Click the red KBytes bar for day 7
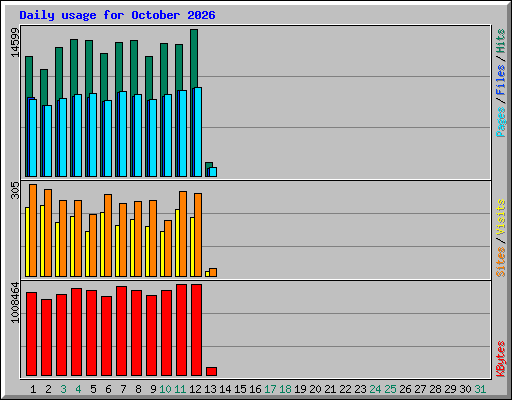512x400 pixels. point(121,331)
